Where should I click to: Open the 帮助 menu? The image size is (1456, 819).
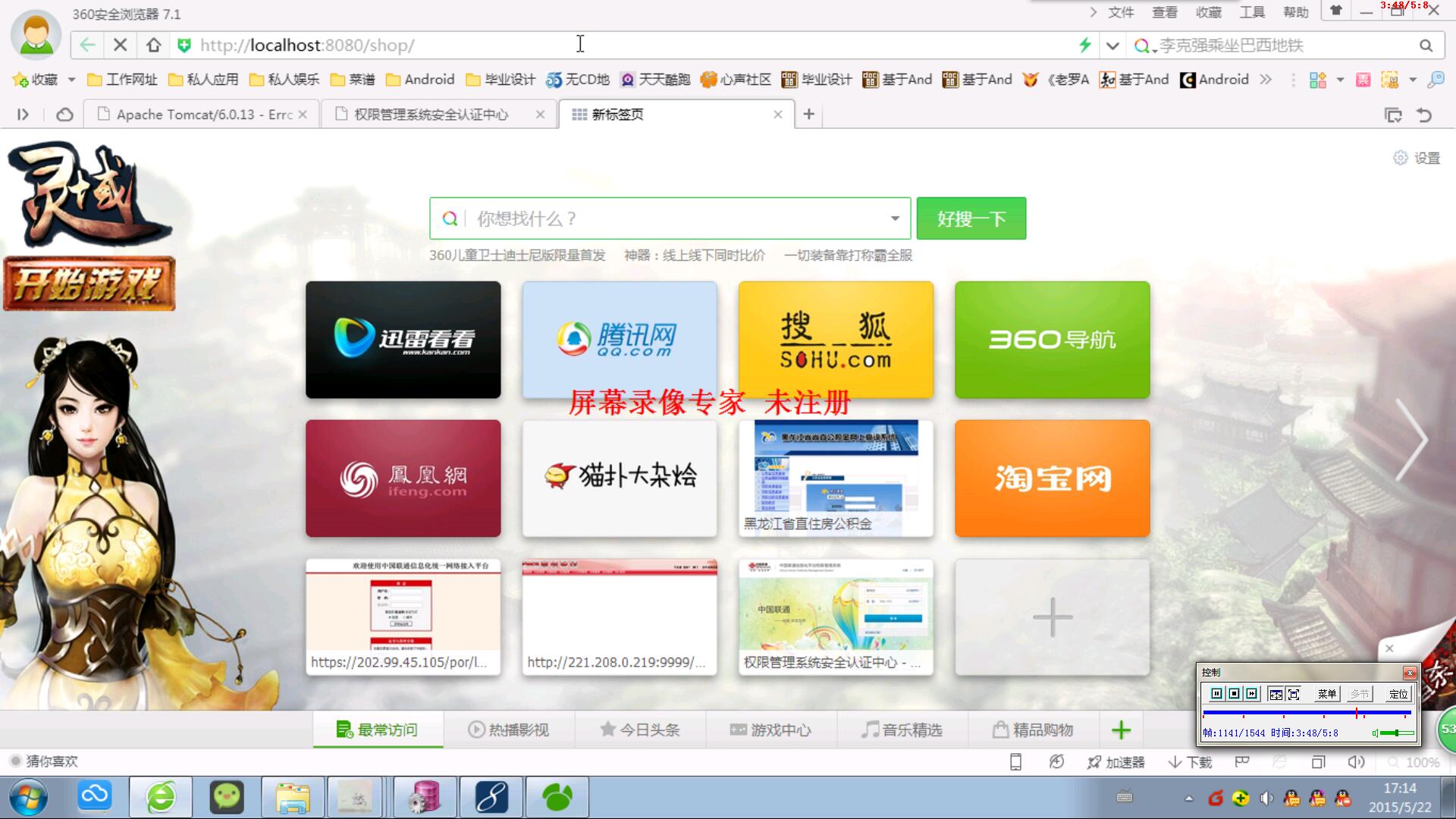pos(1296,12)
